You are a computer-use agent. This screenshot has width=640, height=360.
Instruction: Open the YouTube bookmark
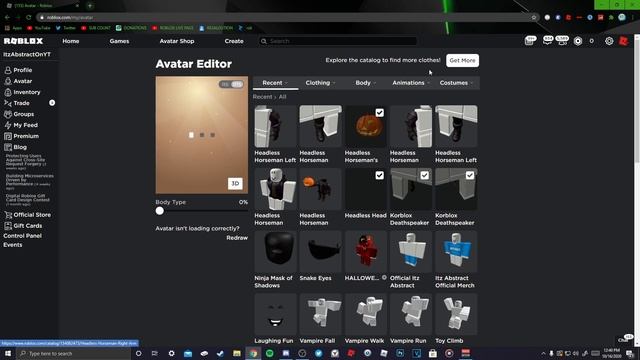(x=39, y=28)
